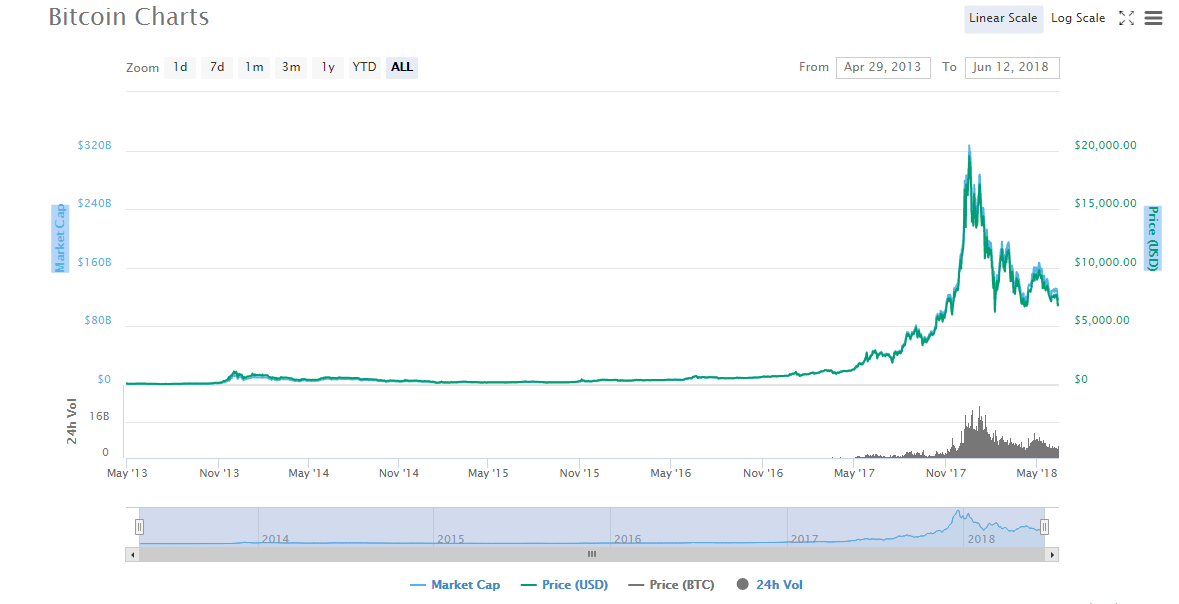
Task: Click 2016 marker in navigator
Action: click(x=627, y=539)
